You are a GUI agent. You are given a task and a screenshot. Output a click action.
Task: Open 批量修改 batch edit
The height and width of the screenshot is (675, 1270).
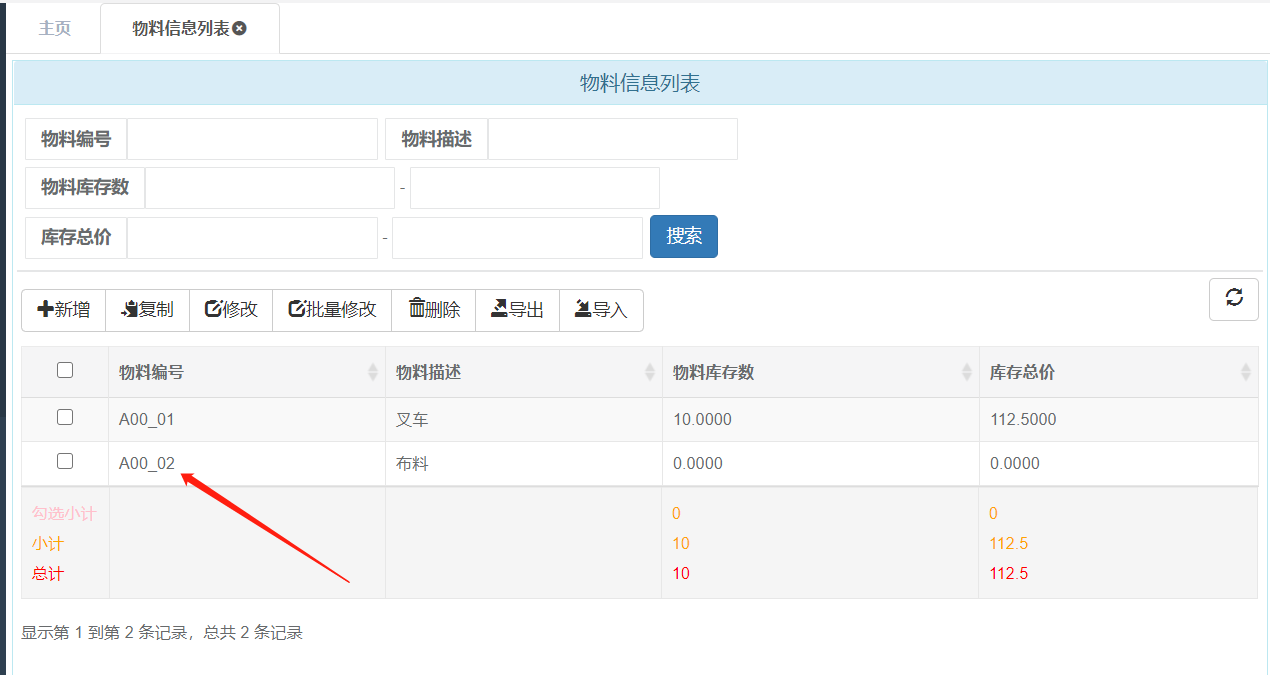[x=332, y=310]
